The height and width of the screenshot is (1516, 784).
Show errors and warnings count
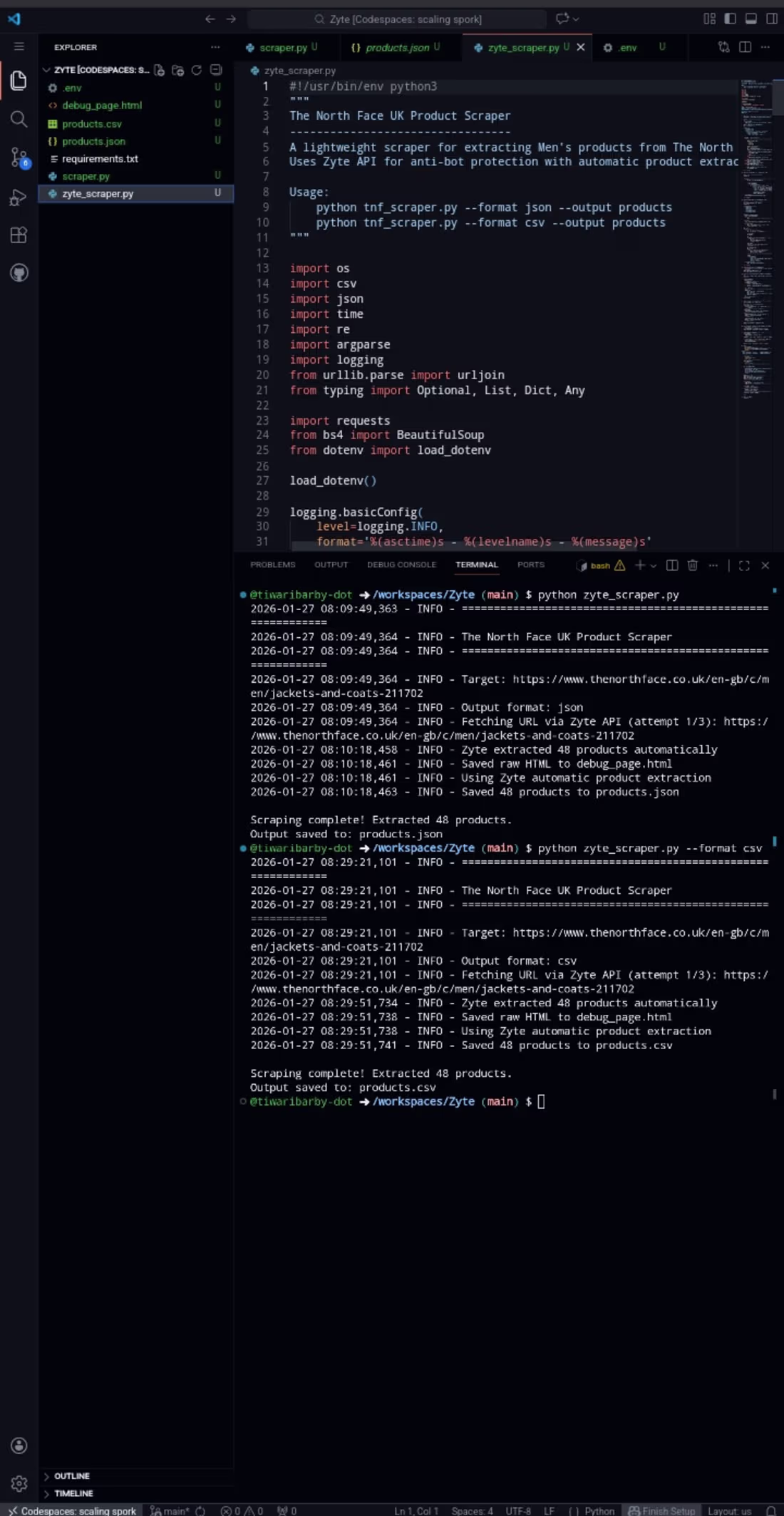point(242,1510)
